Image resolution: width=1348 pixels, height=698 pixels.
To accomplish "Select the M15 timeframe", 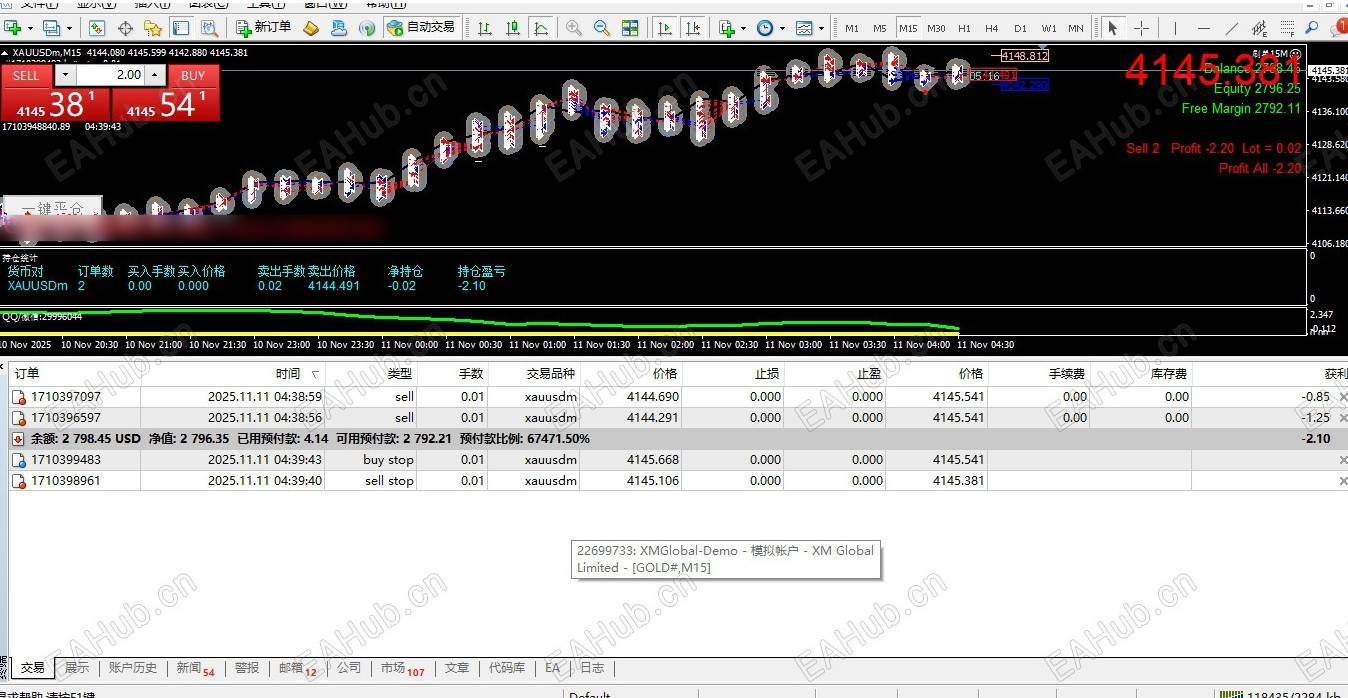I will (x=908, y=28).
